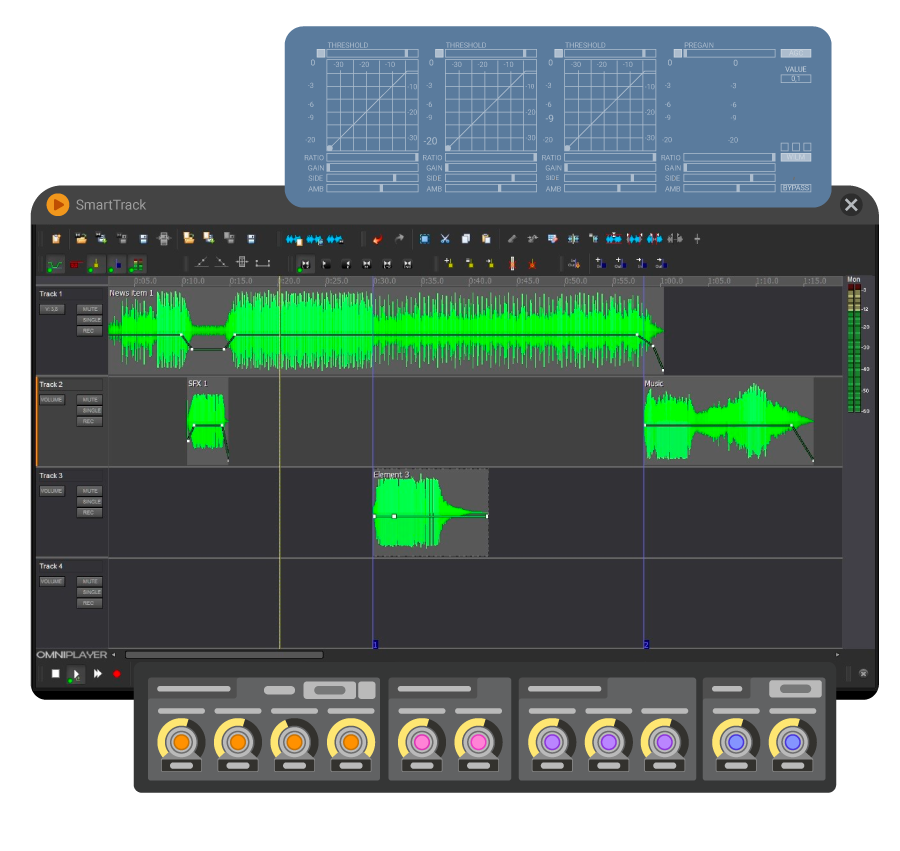Click the paste clipboard icon beside copy
The width and height of the screenshot is (900, 851).
[x=486, y=239]
